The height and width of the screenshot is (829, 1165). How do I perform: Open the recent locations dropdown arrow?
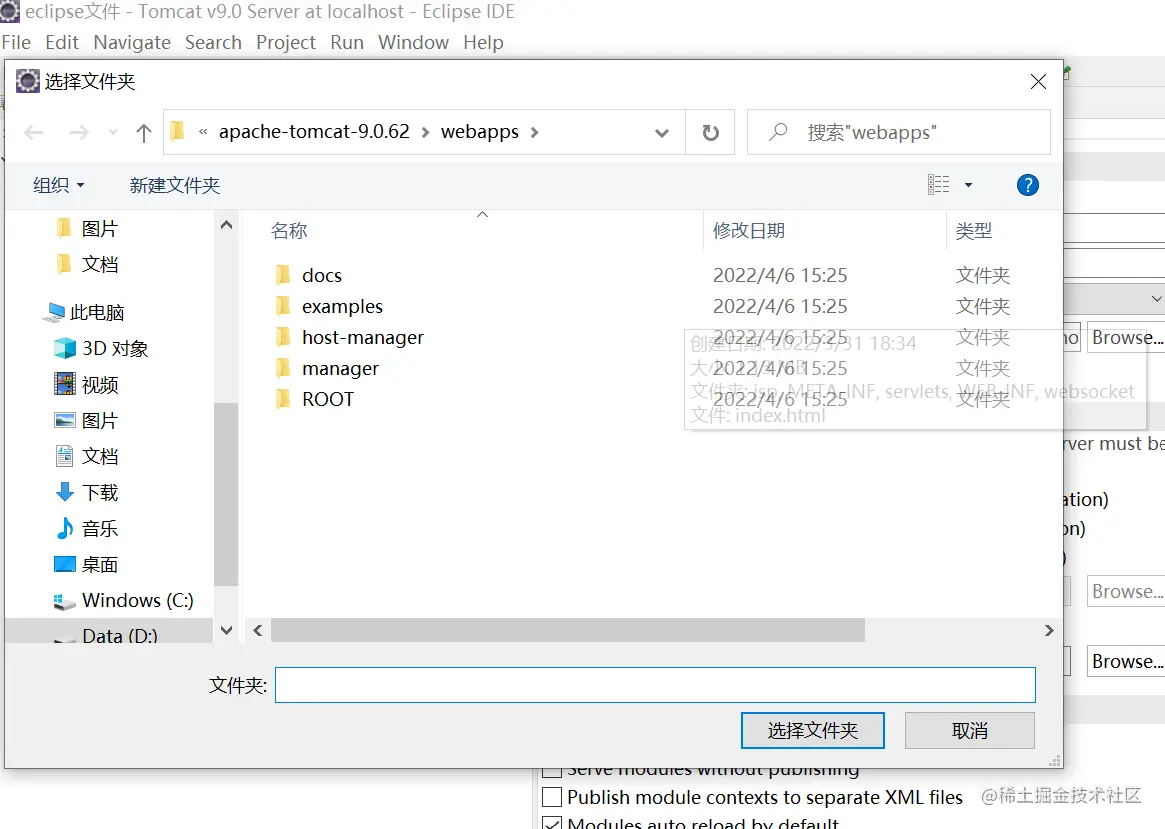[113, 133]
